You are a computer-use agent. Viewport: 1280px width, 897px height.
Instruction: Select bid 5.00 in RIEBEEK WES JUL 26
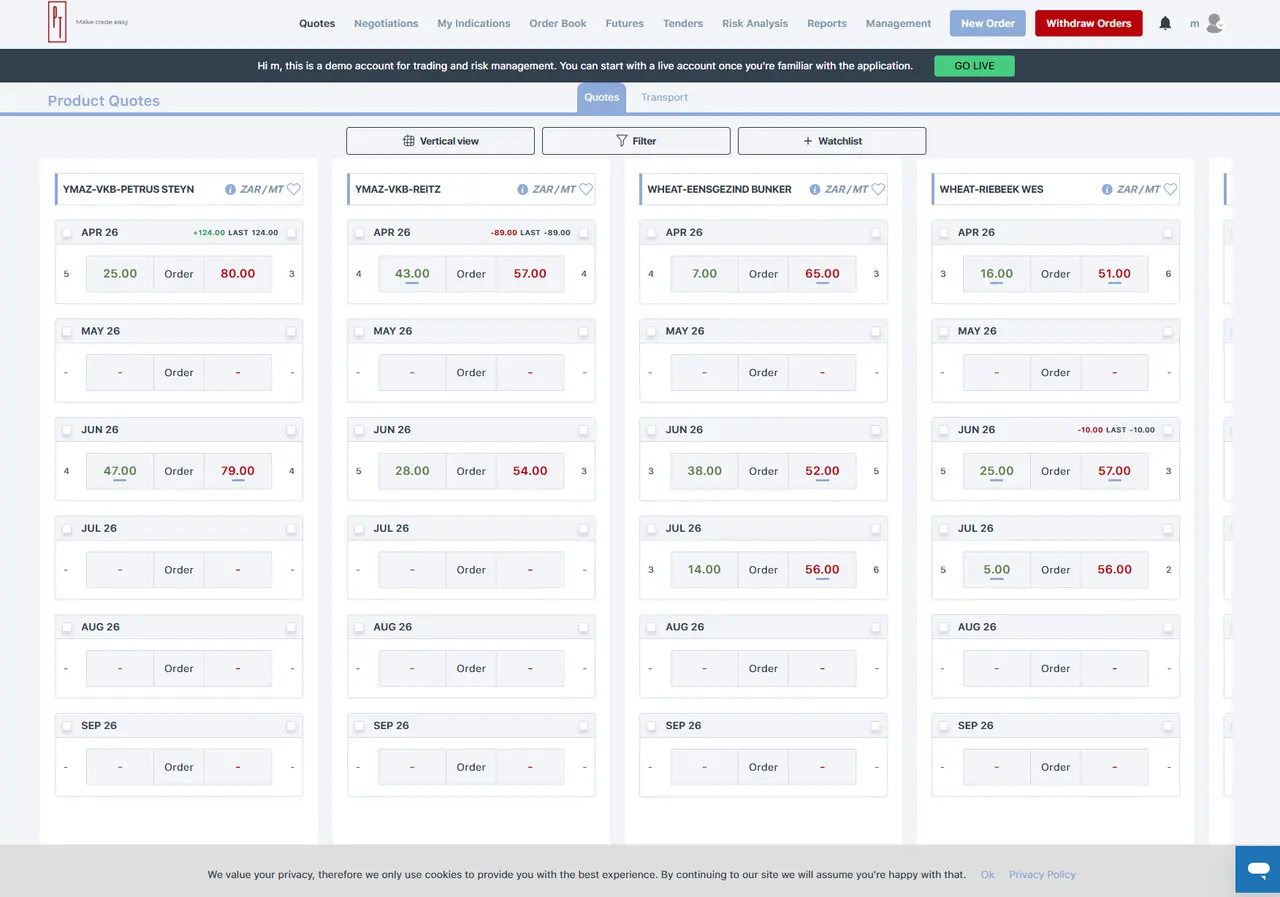[996, 570]
